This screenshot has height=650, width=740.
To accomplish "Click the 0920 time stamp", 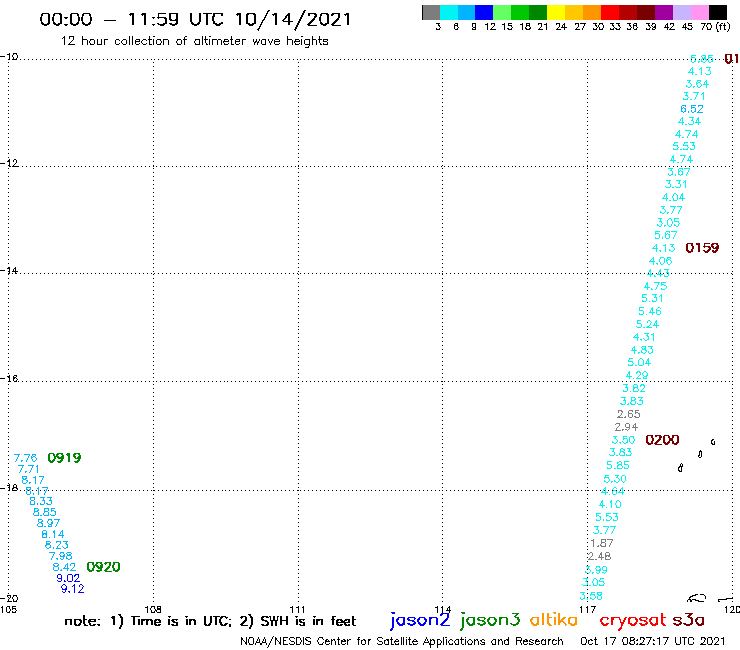I will click(103, 566).
